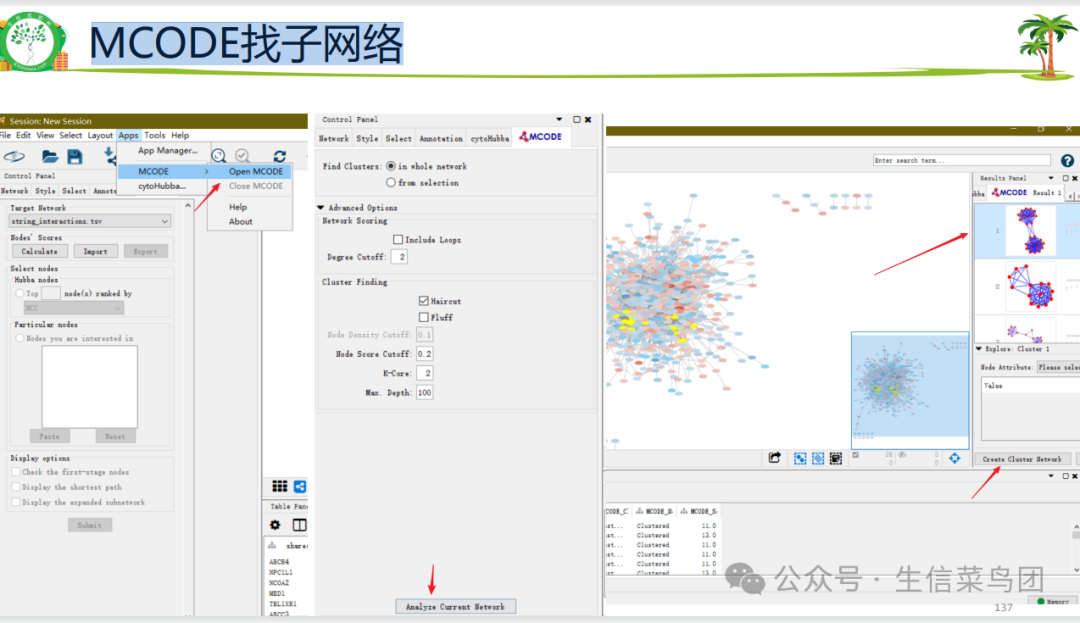Image resolution: width=1080 pixels, height=623 pixels.
Task: Click the import network download icon
Action: [110, 156]
